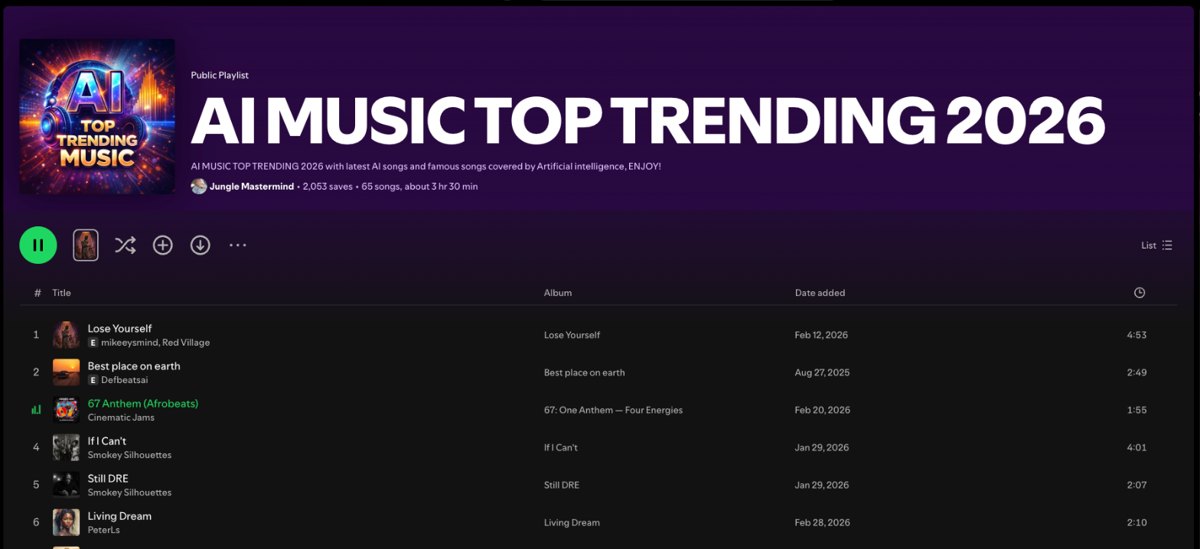The image size is (1200, 549).
Task: Click the date Aug 27, 2025
Action: click(x=822, y=373)
